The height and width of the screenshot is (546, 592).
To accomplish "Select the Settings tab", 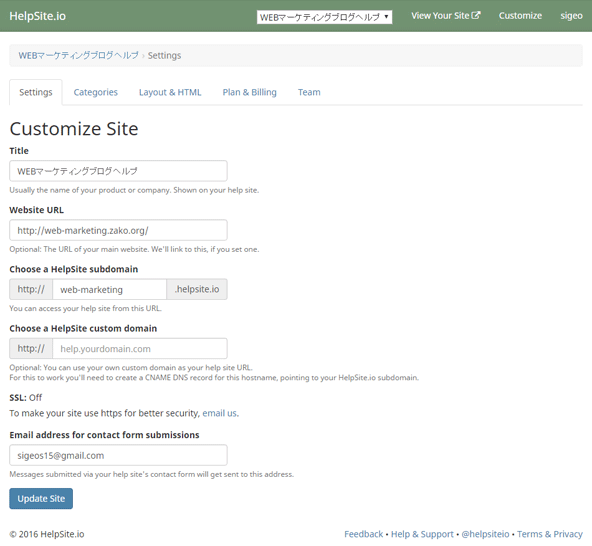I will click(36, 92).
